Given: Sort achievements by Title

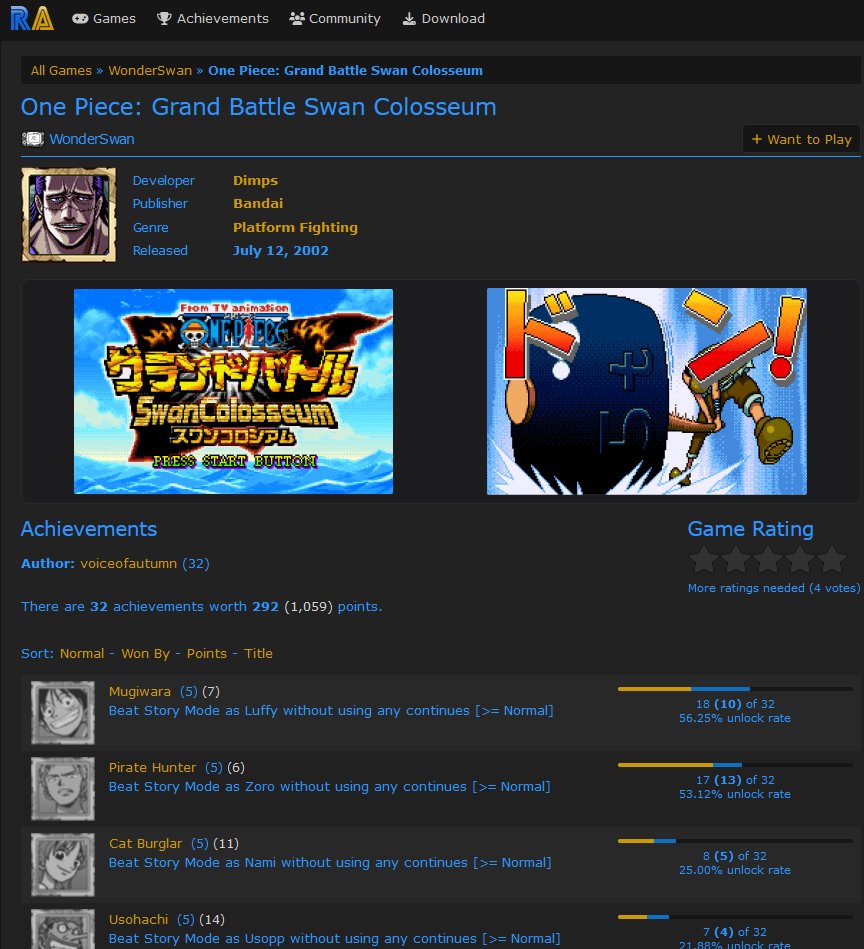Looking at the screenshot, I should pos(258,654).
